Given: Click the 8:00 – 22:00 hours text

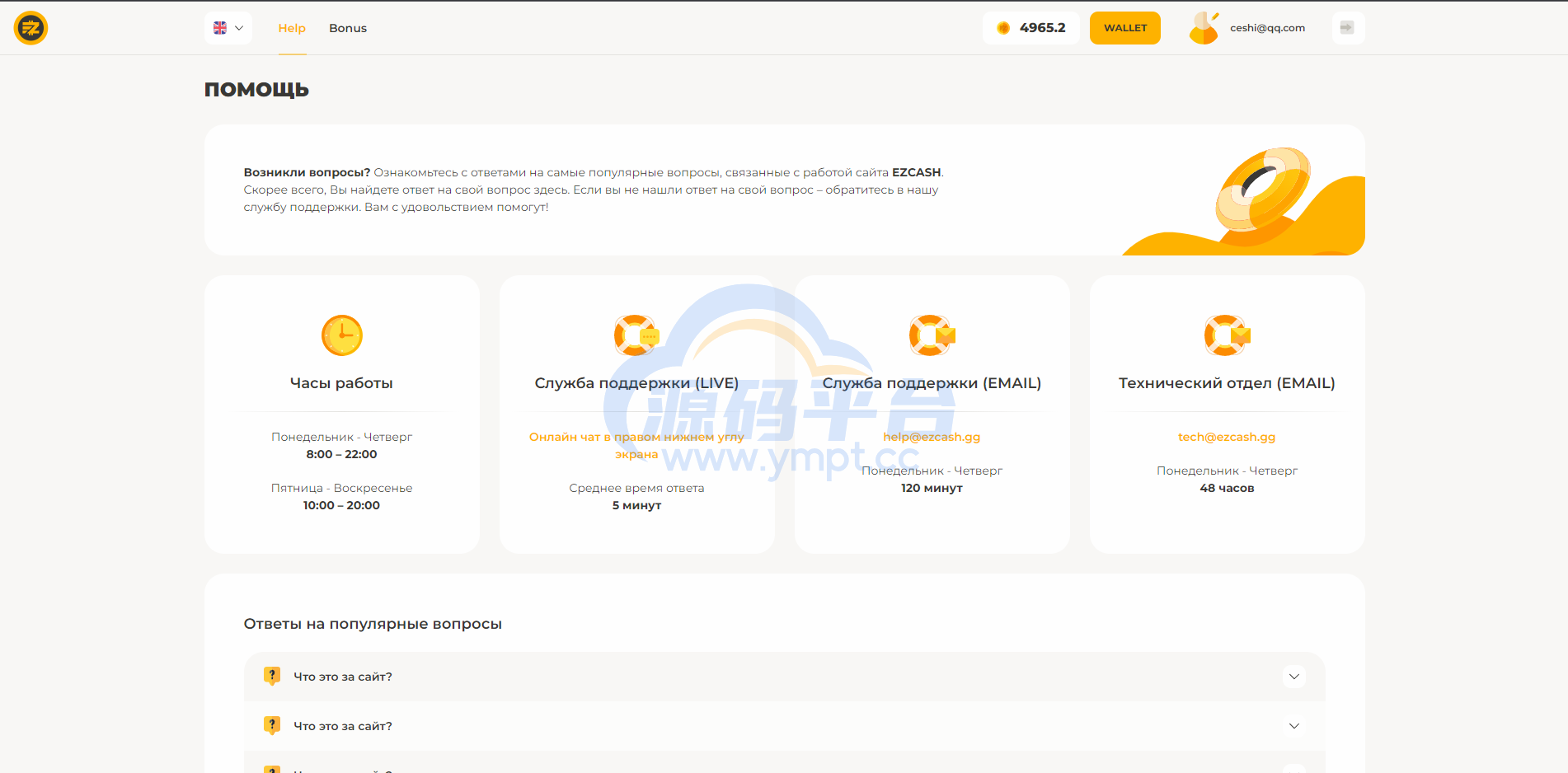Looking at the screenshot, I should point(341,454).
